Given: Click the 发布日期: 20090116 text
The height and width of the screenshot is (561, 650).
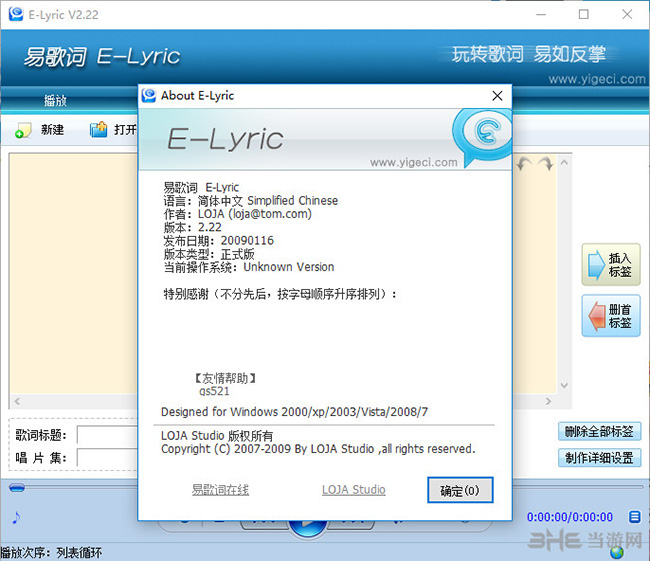Looking at the screenshot, I should [218, 240].
